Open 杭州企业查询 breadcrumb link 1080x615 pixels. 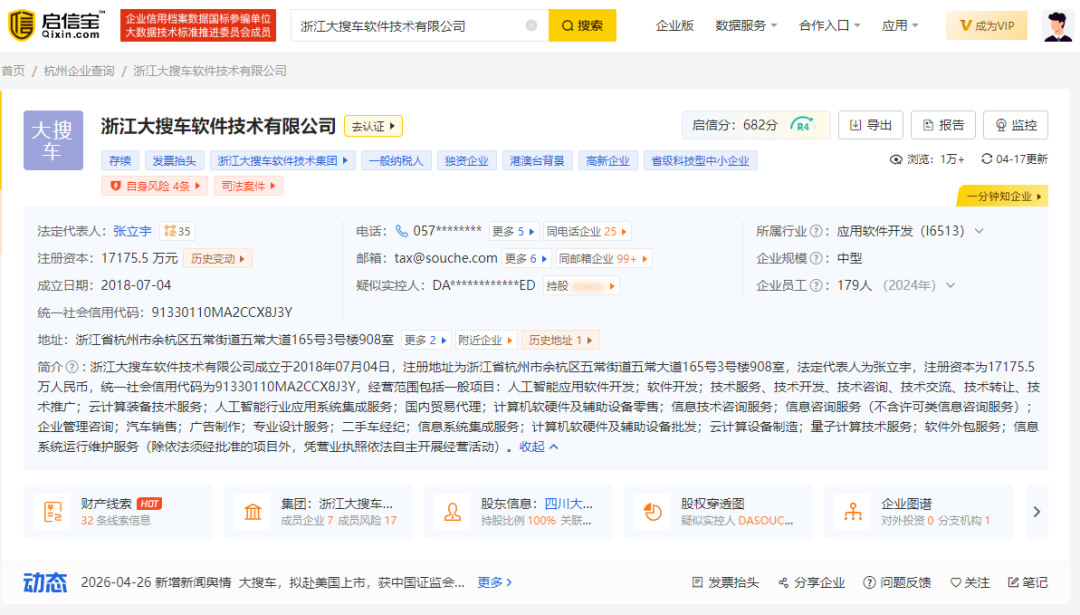(79, 71)
